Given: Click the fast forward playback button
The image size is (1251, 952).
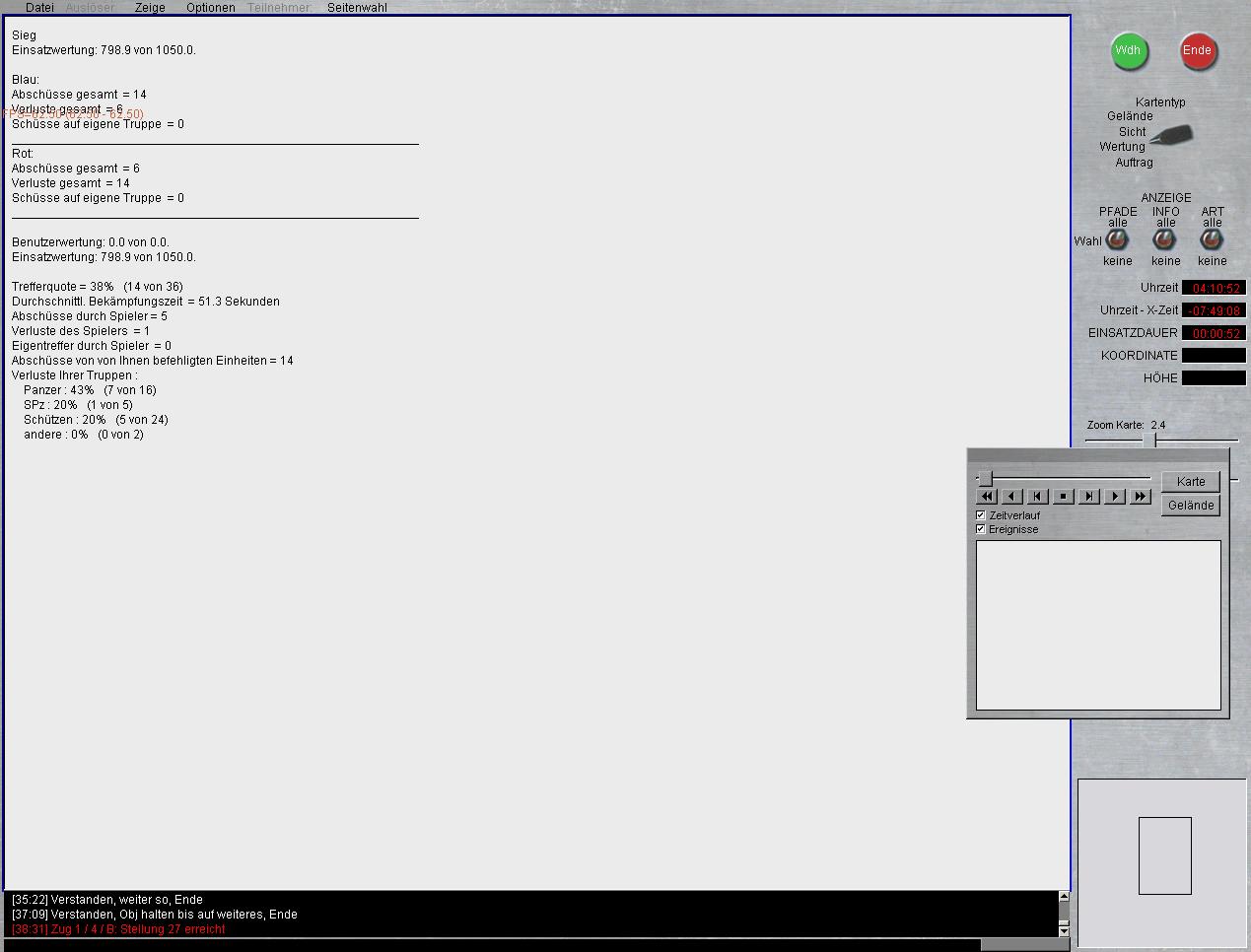Looking at the screenshot, I should coord(1141,497).
